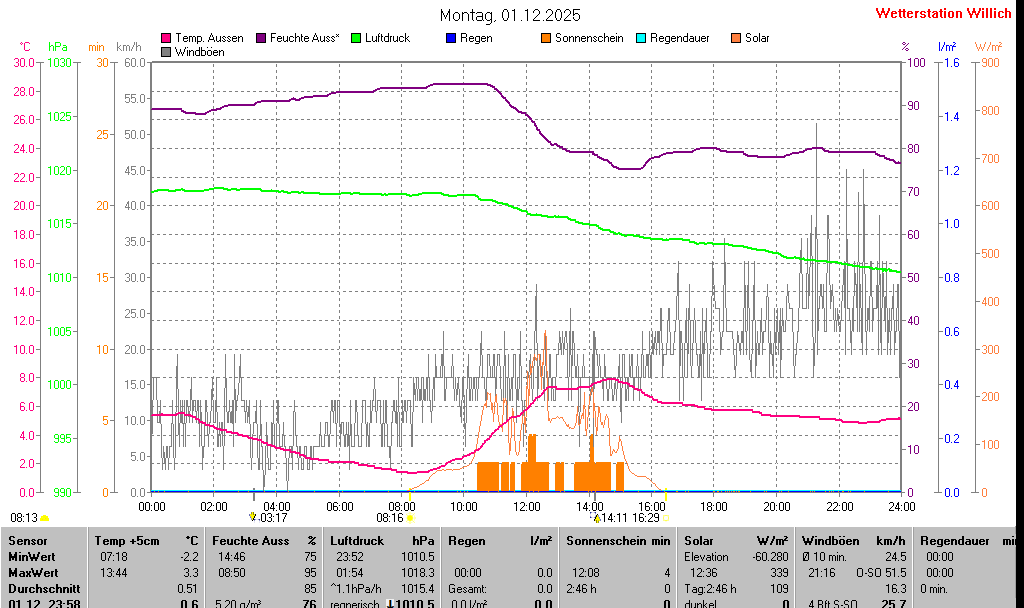The width and height of the screenshot is (1024, 608).
Task: Click the gray Windböen legend square
Action: click(167, 52)
